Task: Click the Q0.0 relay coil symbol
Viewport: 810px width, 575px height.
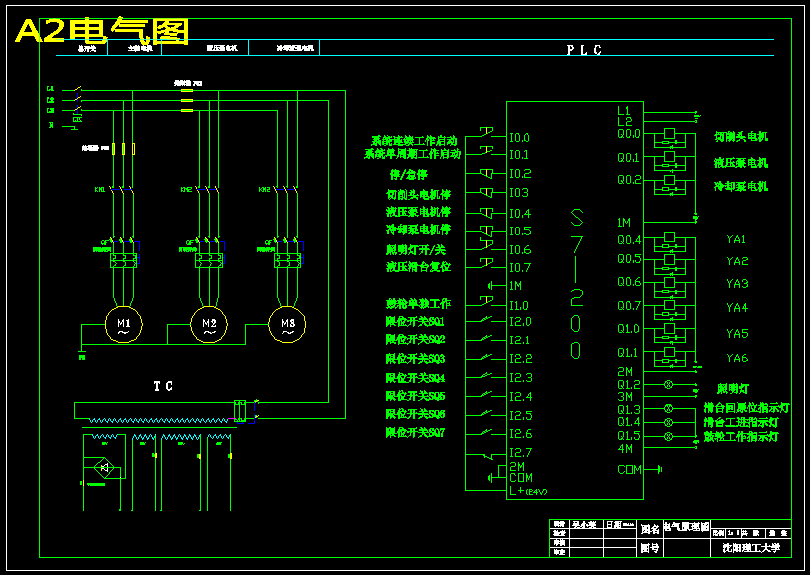Action: coord(669,133)
